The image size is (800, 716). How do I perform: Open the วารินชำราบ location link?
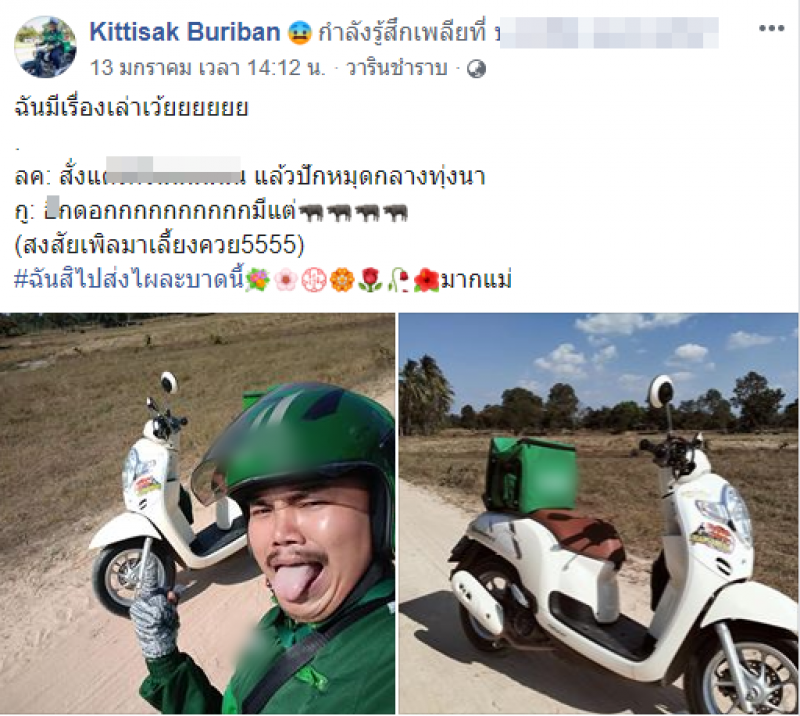(x=396, y=68)
